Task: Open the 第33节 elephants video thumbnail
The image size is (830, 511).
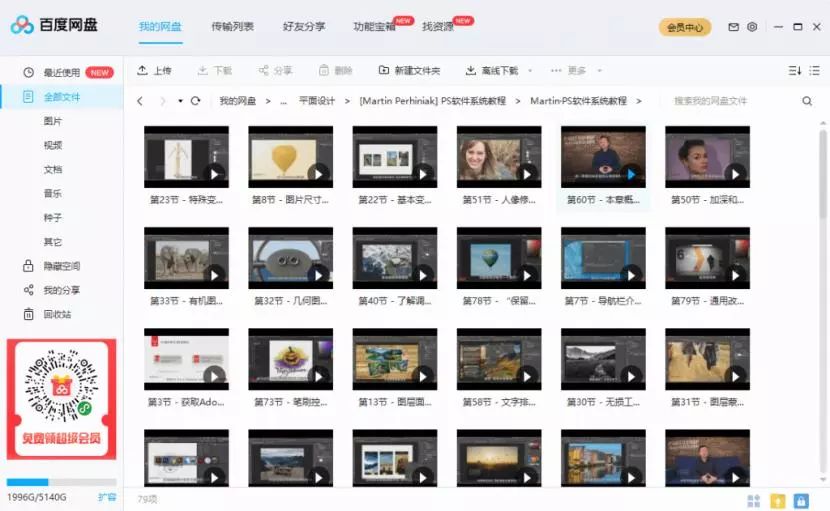Action: pyautogui.click(x=186, y=258)
